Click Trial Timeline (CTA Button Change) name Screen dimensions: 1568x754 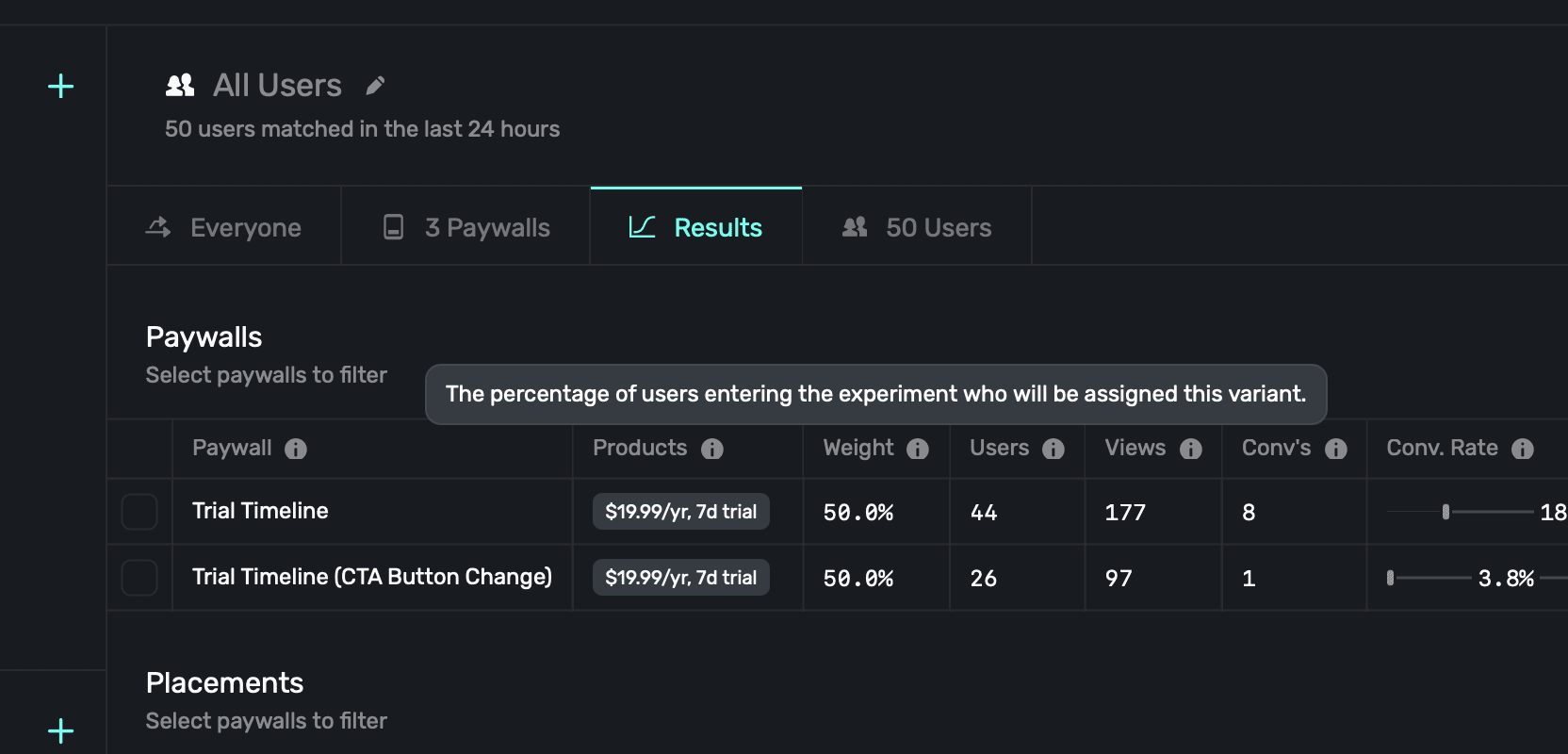coord(371,577)
